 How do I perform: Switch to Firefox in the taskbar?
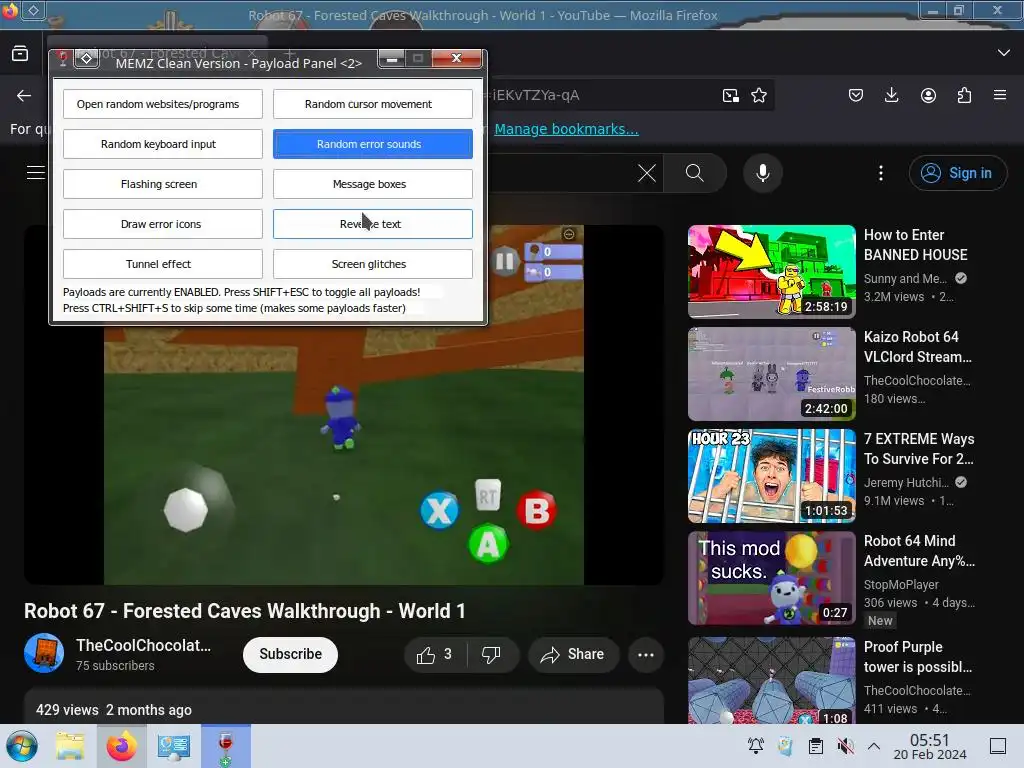pyautogui.click(x=121, y=746)
